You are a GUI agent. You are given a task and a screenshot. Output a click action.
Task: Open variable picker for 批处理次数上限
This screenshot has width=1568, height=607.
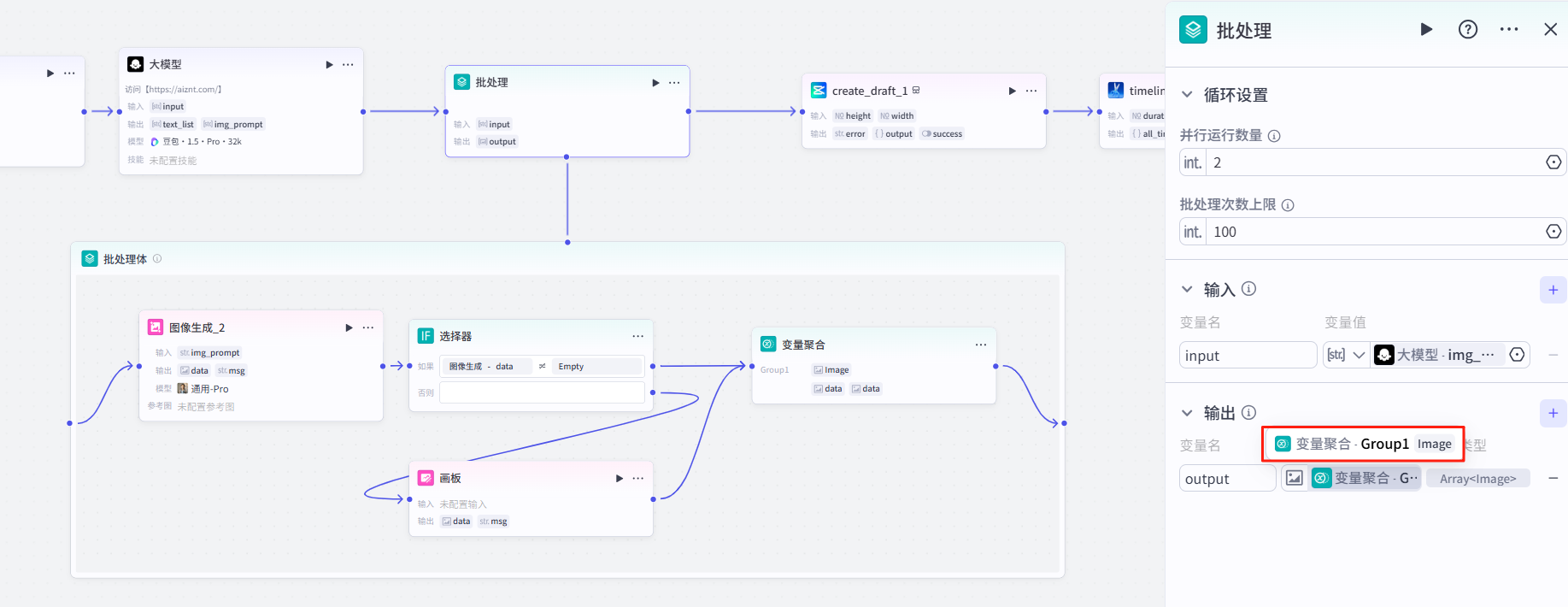click(1553, 232)
